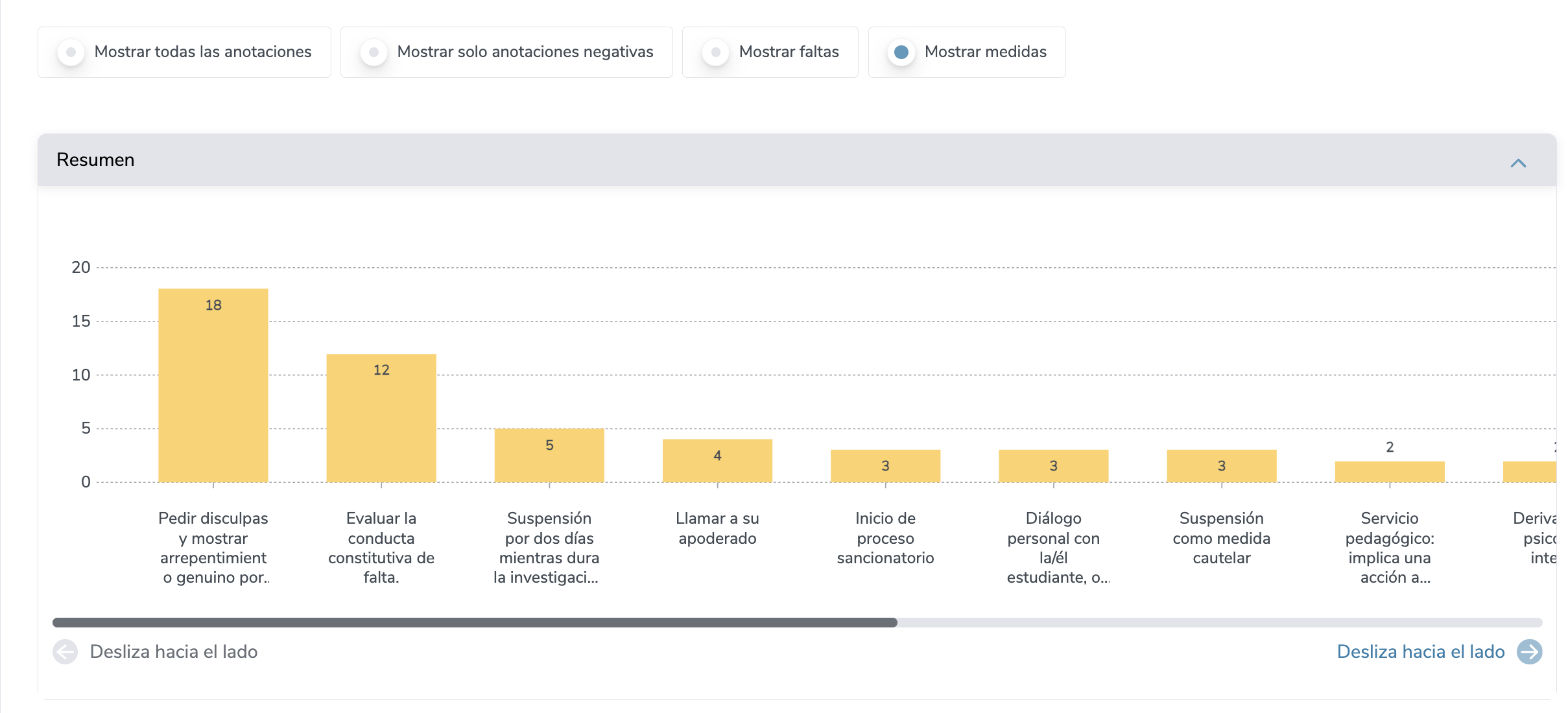
Task: Click the 'Evaluar la conducta' bar with value 12
Action: [x=381, y=421]
